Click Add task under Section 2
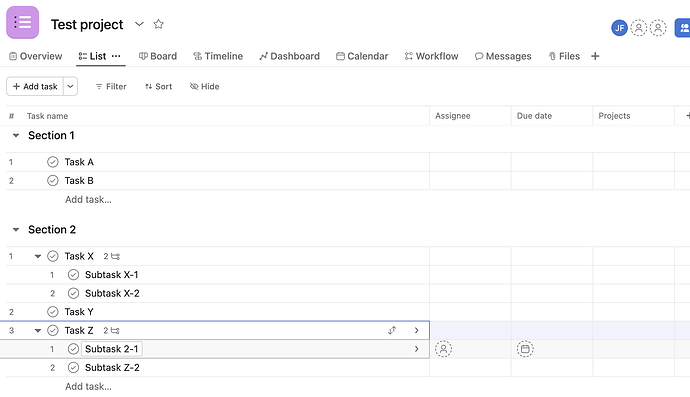The width and height of the screenshot is (690, 397). [x=88, y=386]
